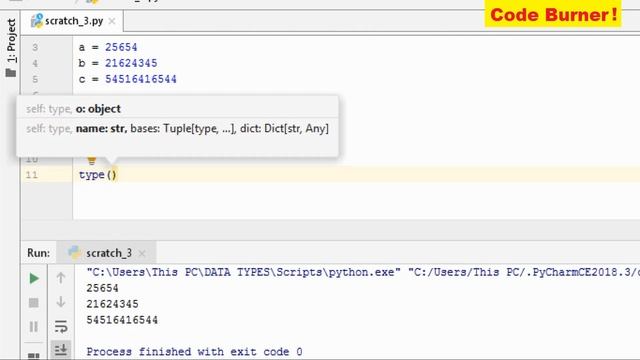Click the console output line 25654

pyautogui.click(x=102, y=288)
